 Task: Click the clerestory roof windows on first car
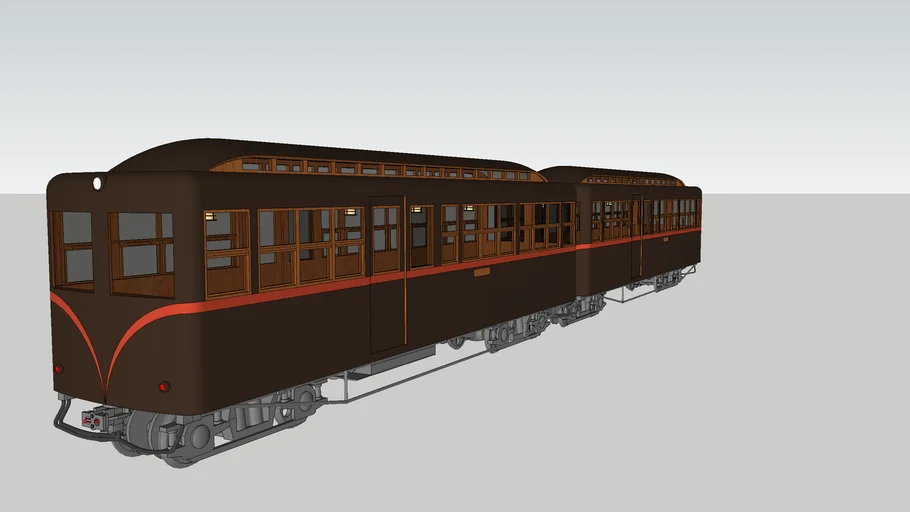click(380, 169)
